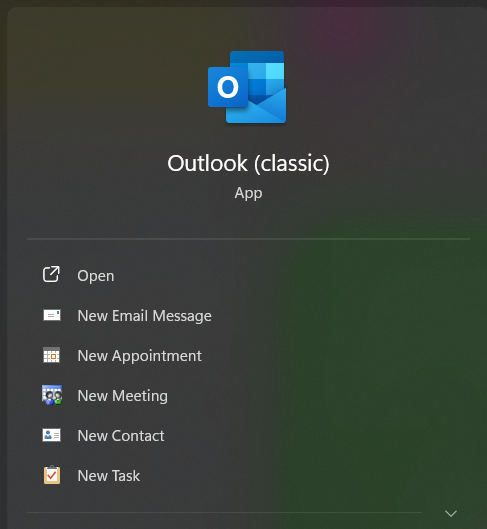Click the App subtitle under the title

pos(248,193)
